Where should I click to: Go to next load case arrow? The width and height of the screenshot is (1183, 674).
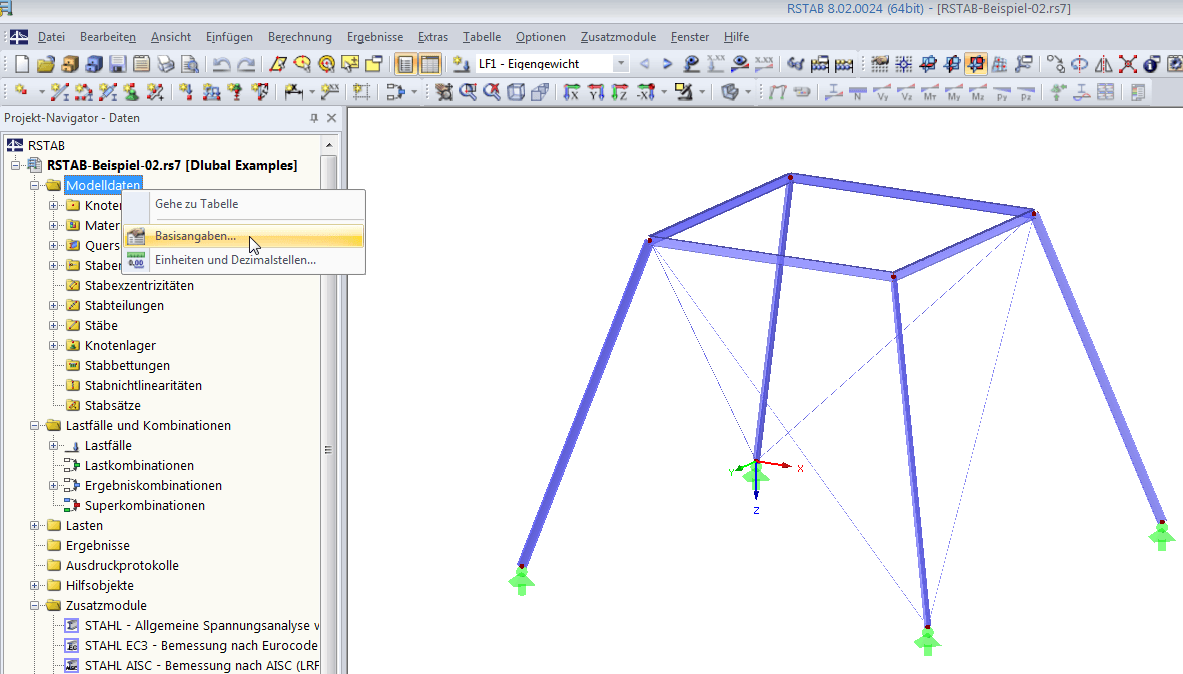668,64
